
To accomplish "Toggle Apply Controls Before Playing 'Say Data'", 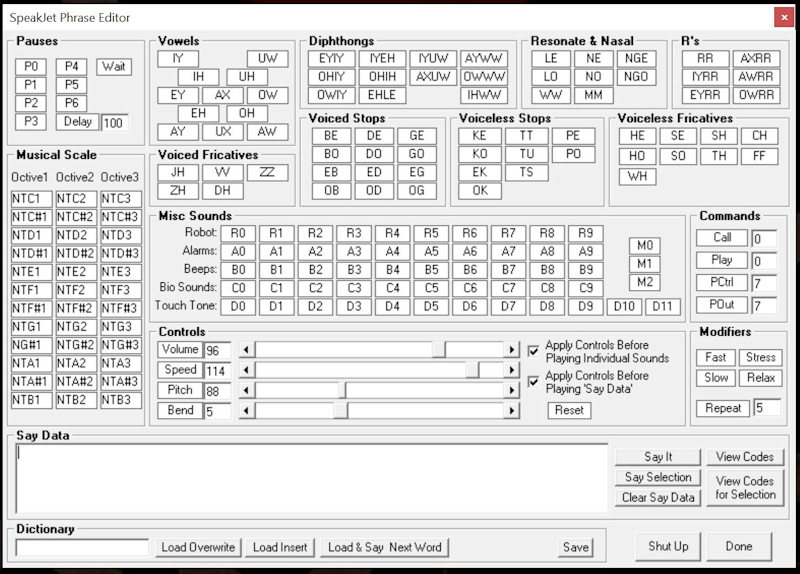I will click(x=533, y=381).
